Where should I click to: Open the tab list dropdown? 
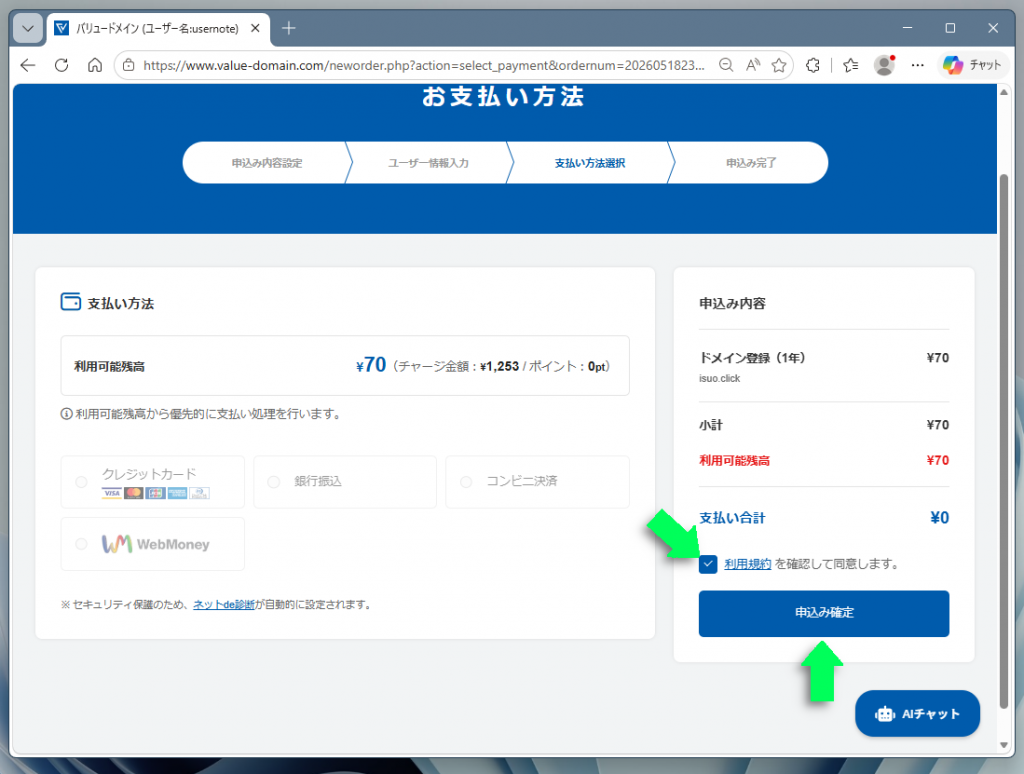point(27,28)
